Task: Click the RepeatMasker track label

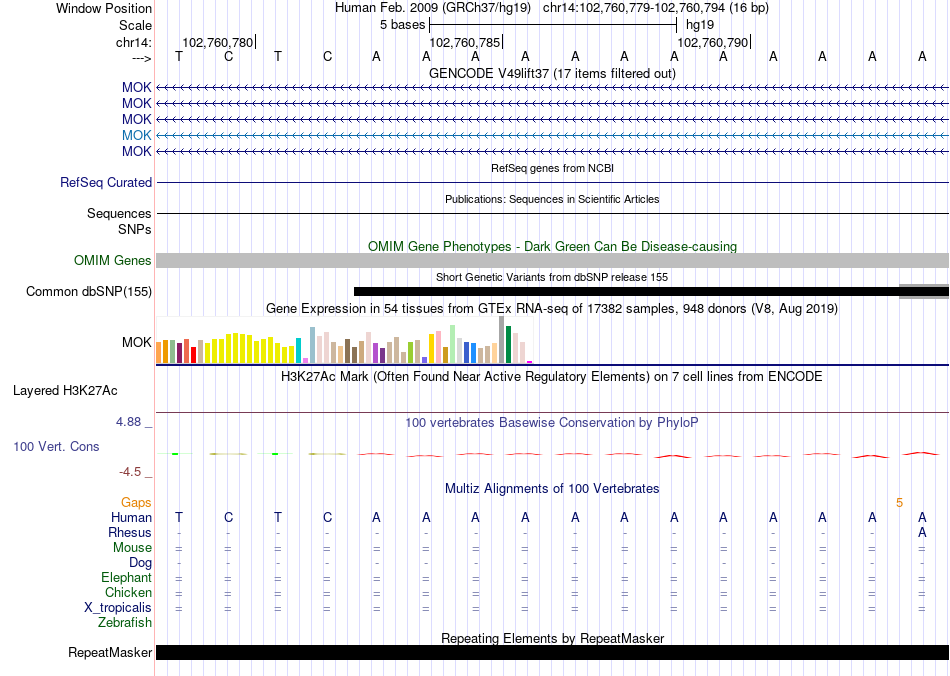Action: pos(110,652)
